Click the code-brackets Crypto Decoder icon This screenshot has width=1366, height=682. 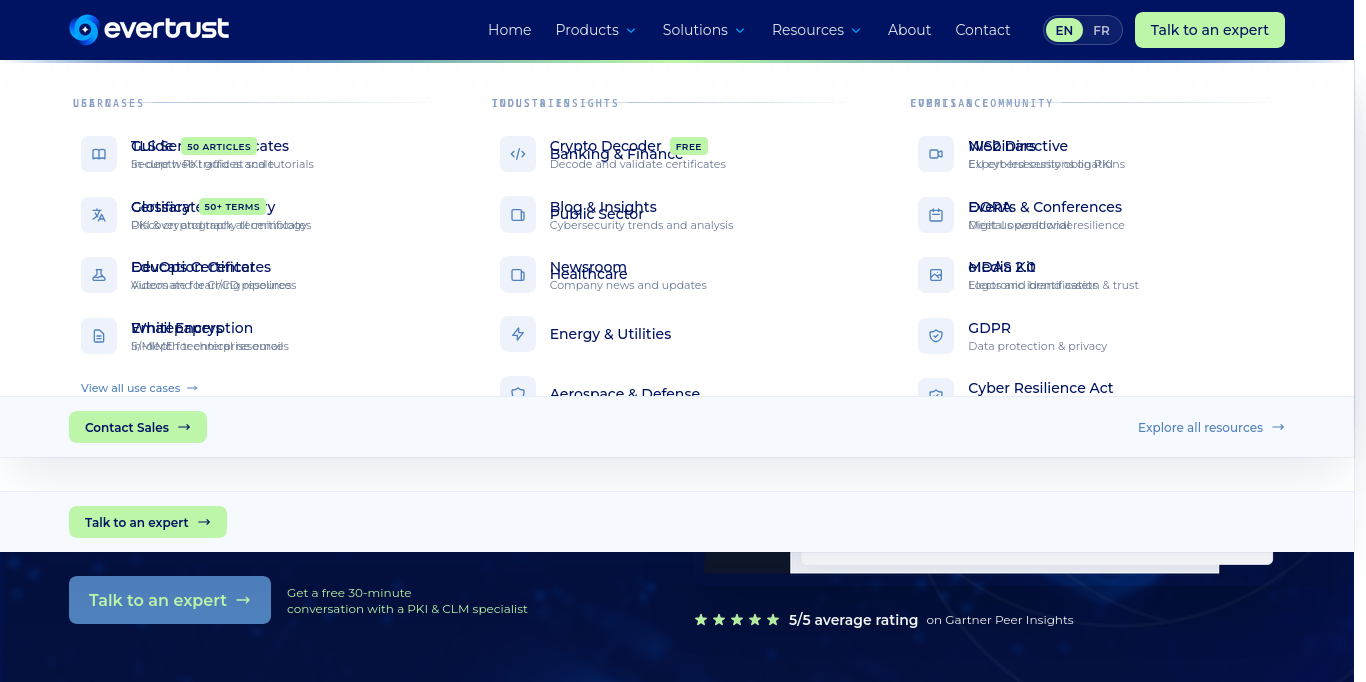pos(518,154)
